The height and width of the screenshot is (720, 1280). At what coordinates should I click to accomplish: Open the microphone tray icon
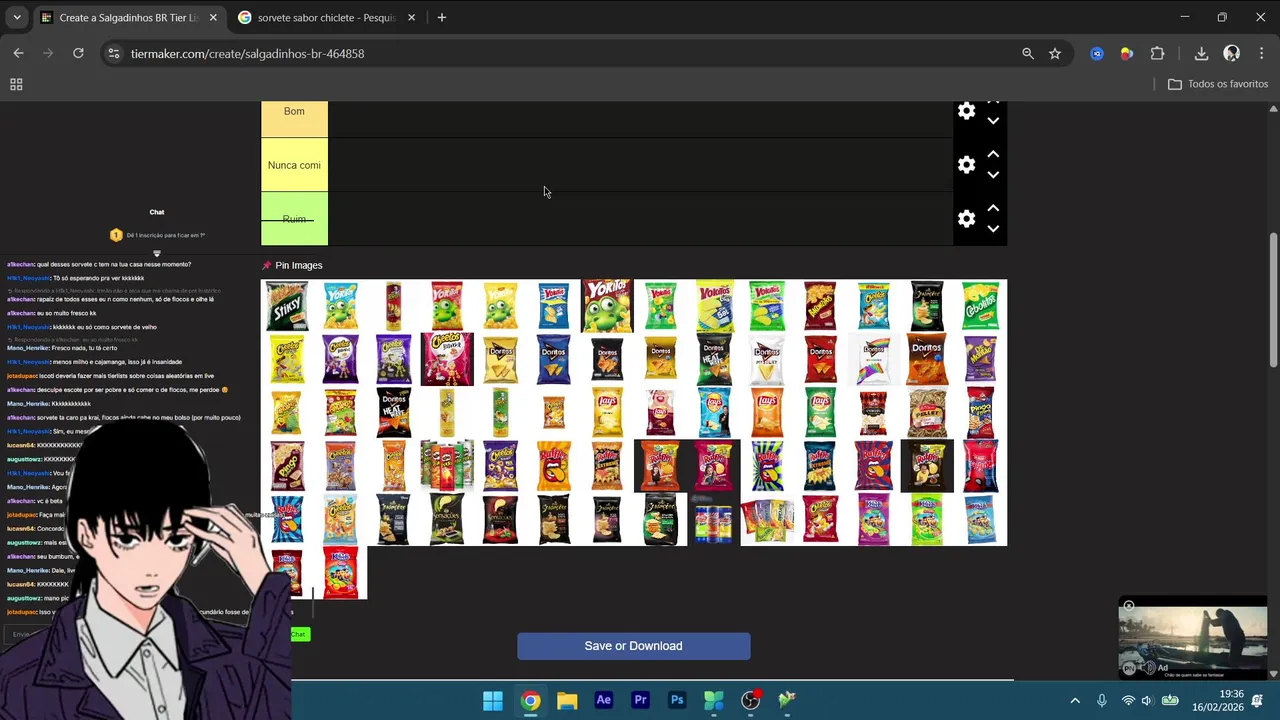pos(1101,700)
